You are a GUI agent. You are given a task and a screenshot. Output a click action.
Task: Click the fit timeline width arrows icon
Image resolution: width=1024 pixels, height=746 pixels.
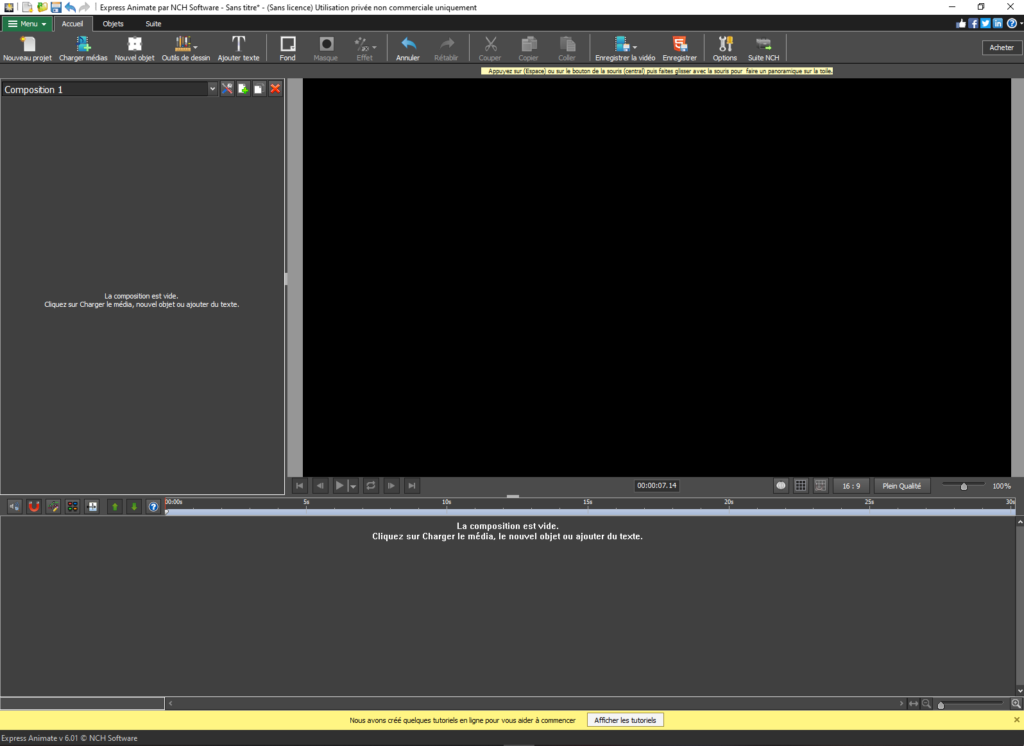pyautogui.click(x=914, y=704)
